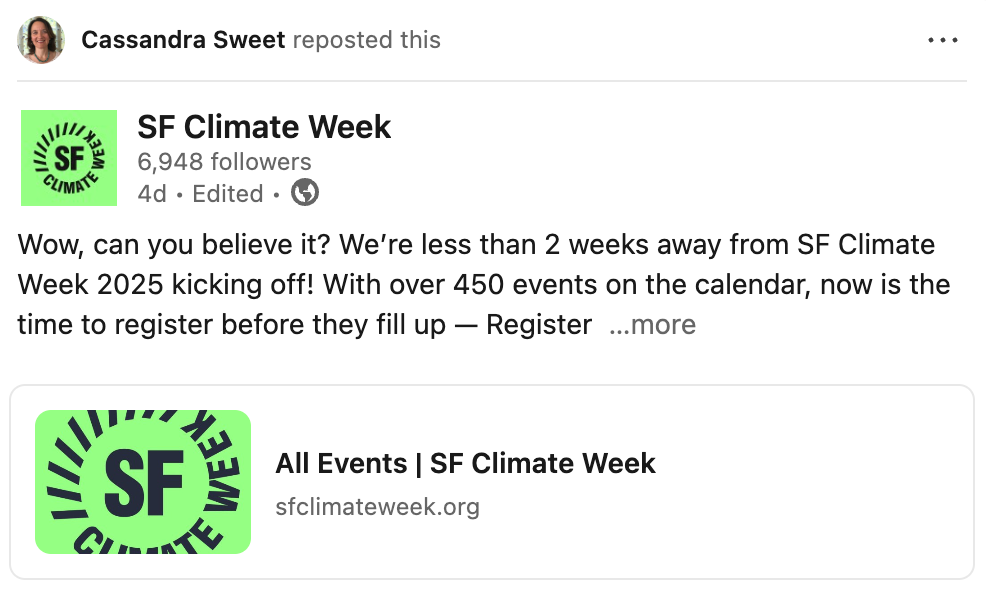Viewport: 986px width, 596px height.
Task: Click the 6,948 followers text
Action: point(224,162)
